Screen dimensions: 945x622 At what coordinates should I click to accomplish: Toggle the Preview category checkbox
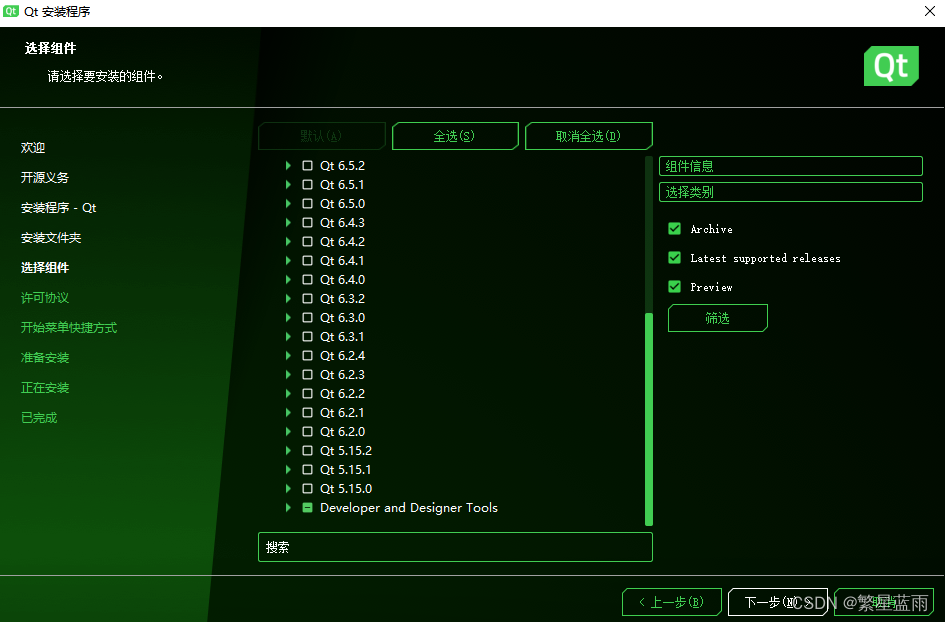click(x=674, y=287)
